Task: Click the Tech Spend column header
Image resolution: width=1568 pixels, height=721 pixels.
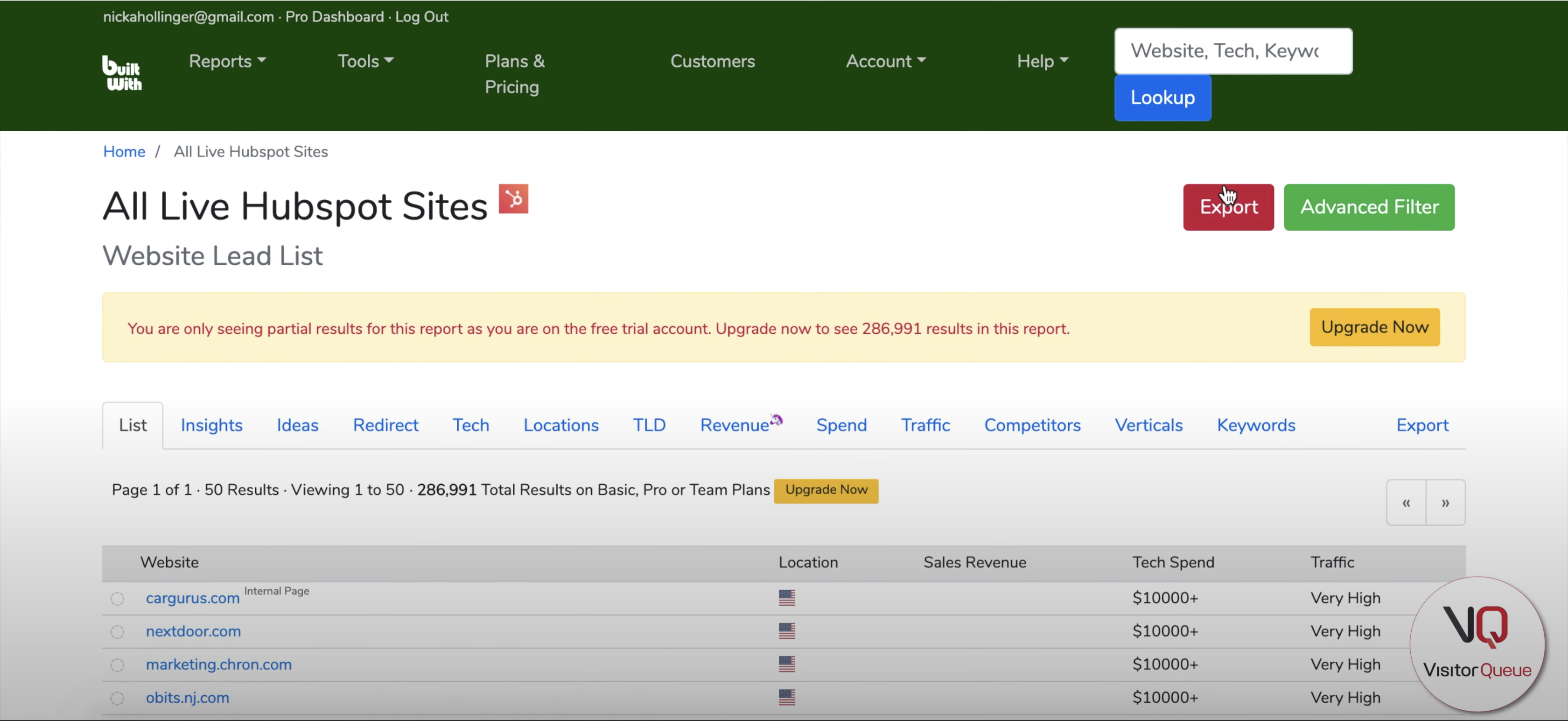Action: click(x=1173, y=562)
